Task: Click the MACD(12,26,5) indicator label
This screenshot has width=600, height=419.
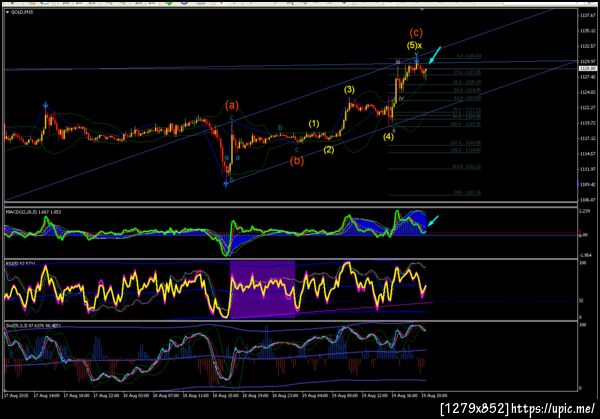Action: point(33,212)
